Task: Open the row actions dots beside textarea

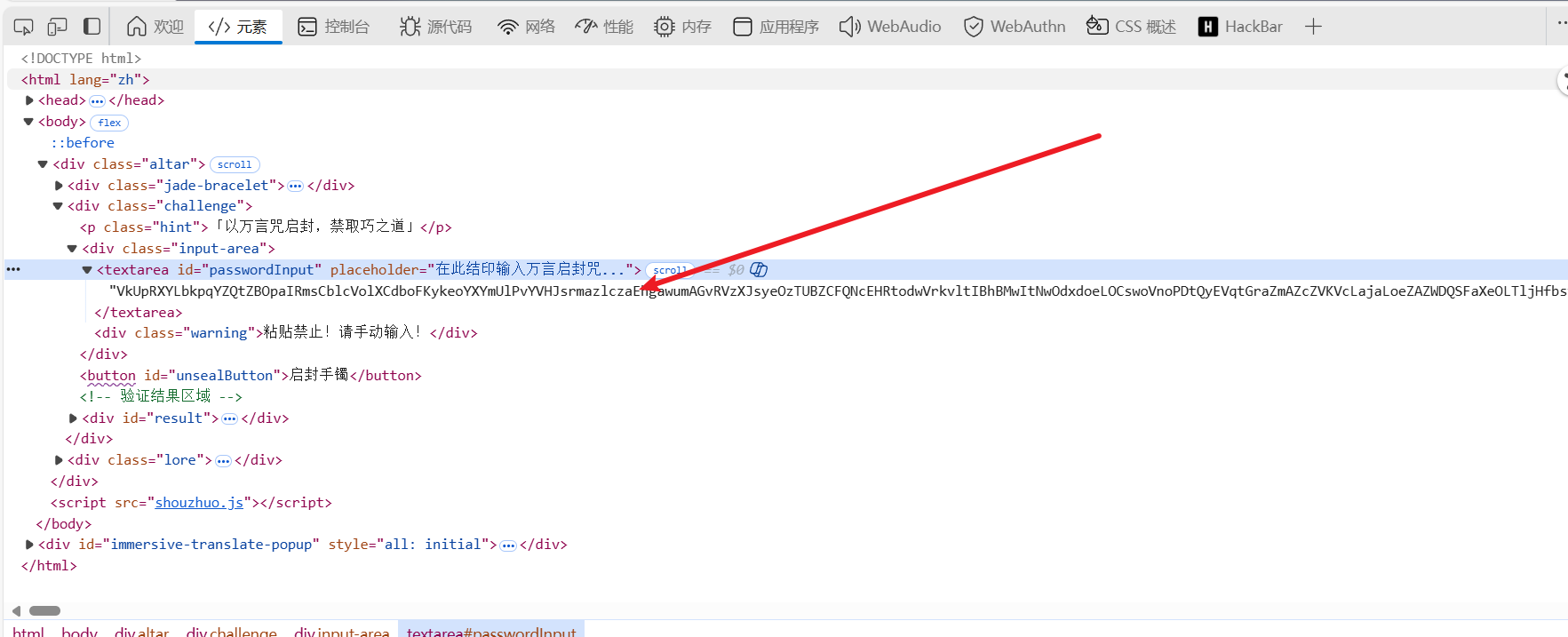Action: 13,269
